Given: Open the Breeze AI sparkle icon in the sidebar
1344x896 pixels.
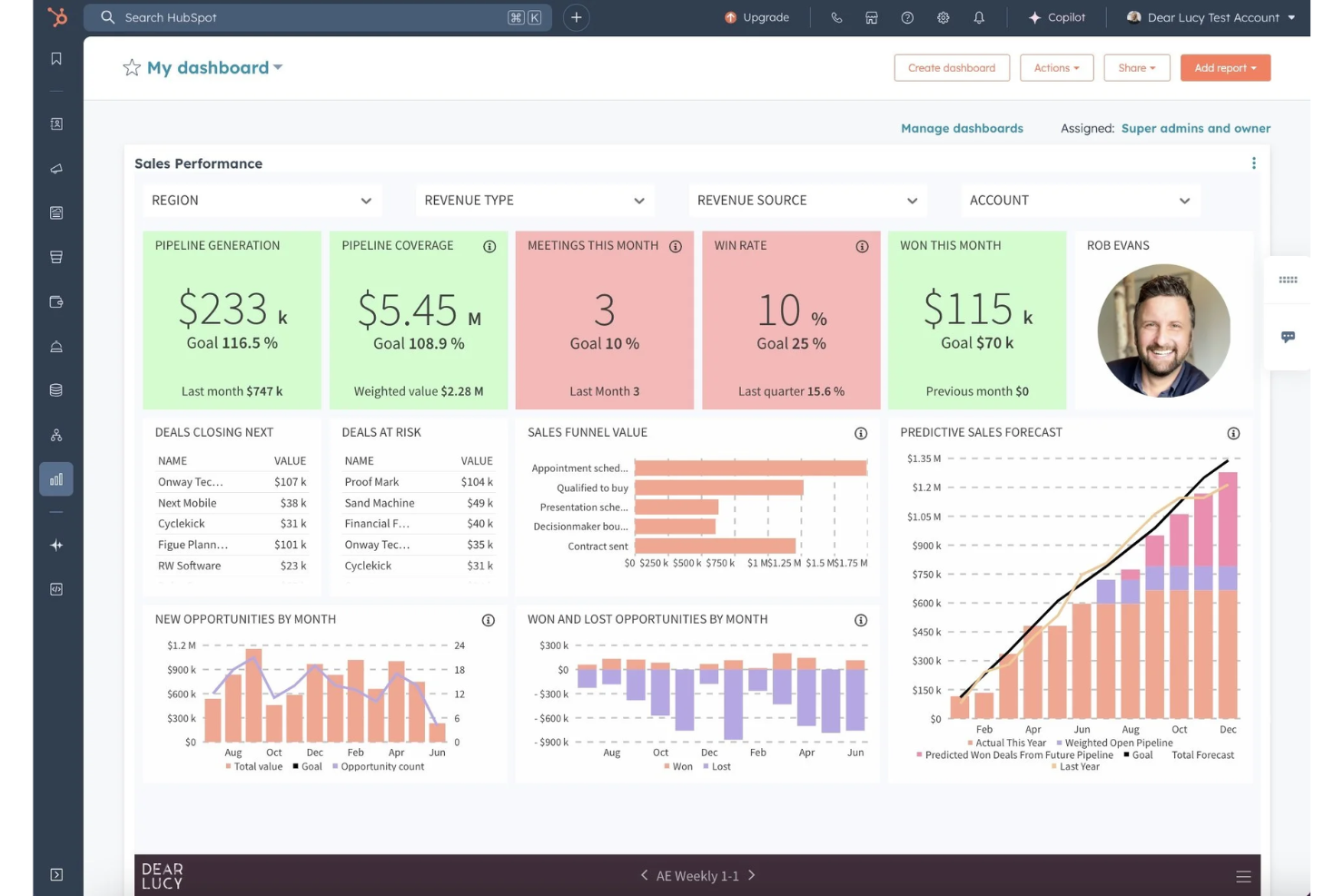Looking at the screenshot, I should click(56, 545).
